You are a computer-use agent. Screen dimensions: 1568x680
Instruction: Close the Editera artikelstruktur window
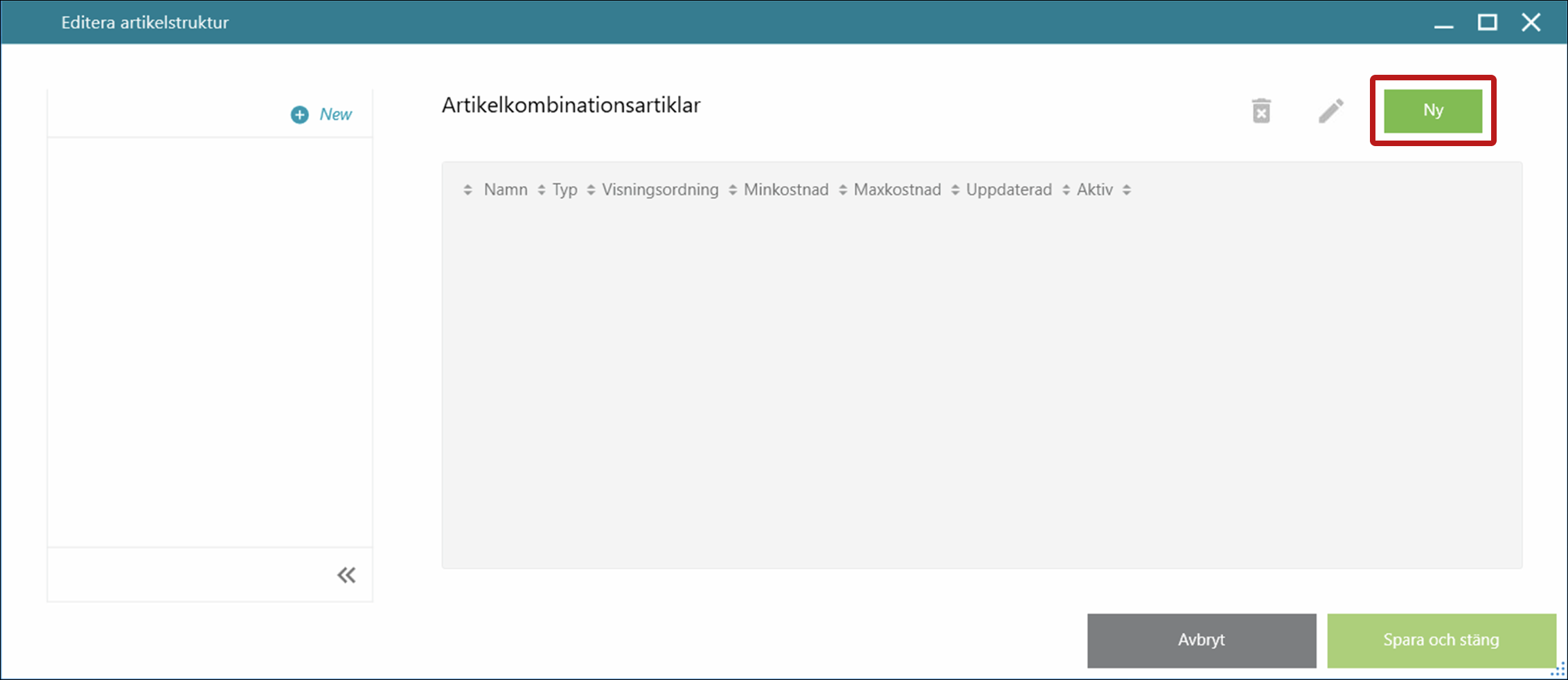(1531, 23)
